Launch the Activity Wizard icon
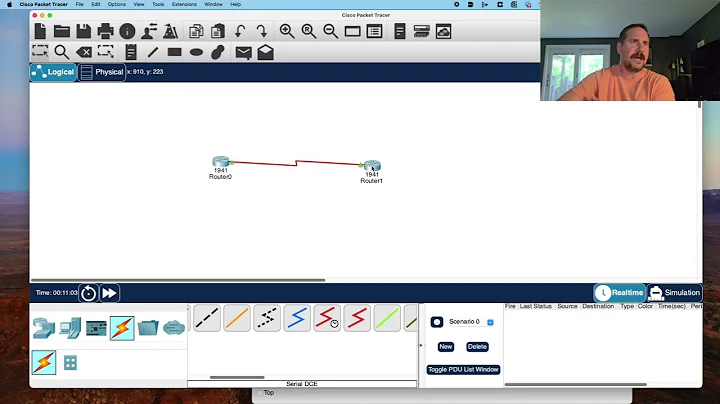Screen dimensions: 720x404 (170, 31)
